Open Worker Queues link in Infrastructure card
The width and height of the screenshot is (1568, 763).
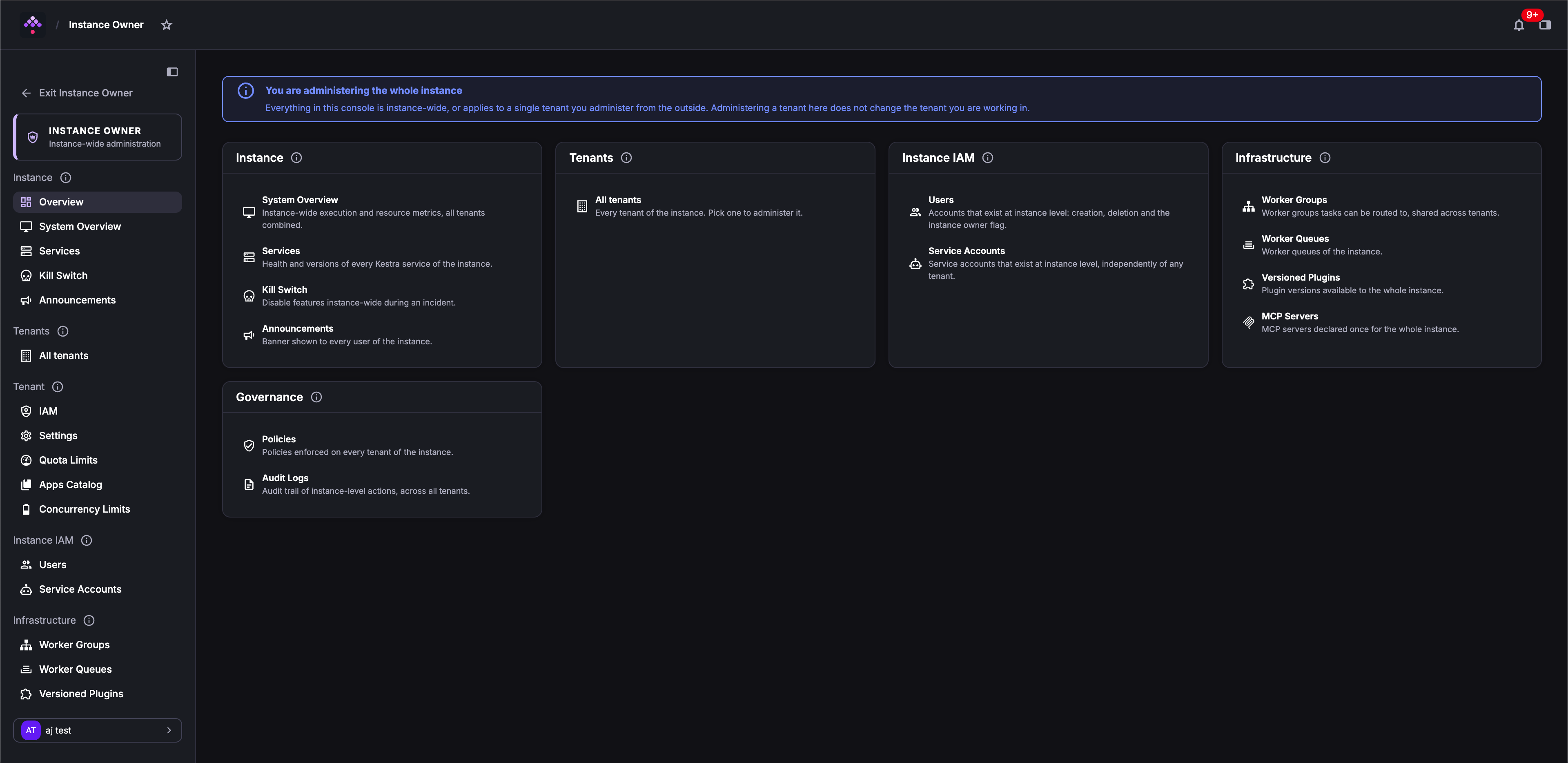click(x=1295, y=239)
